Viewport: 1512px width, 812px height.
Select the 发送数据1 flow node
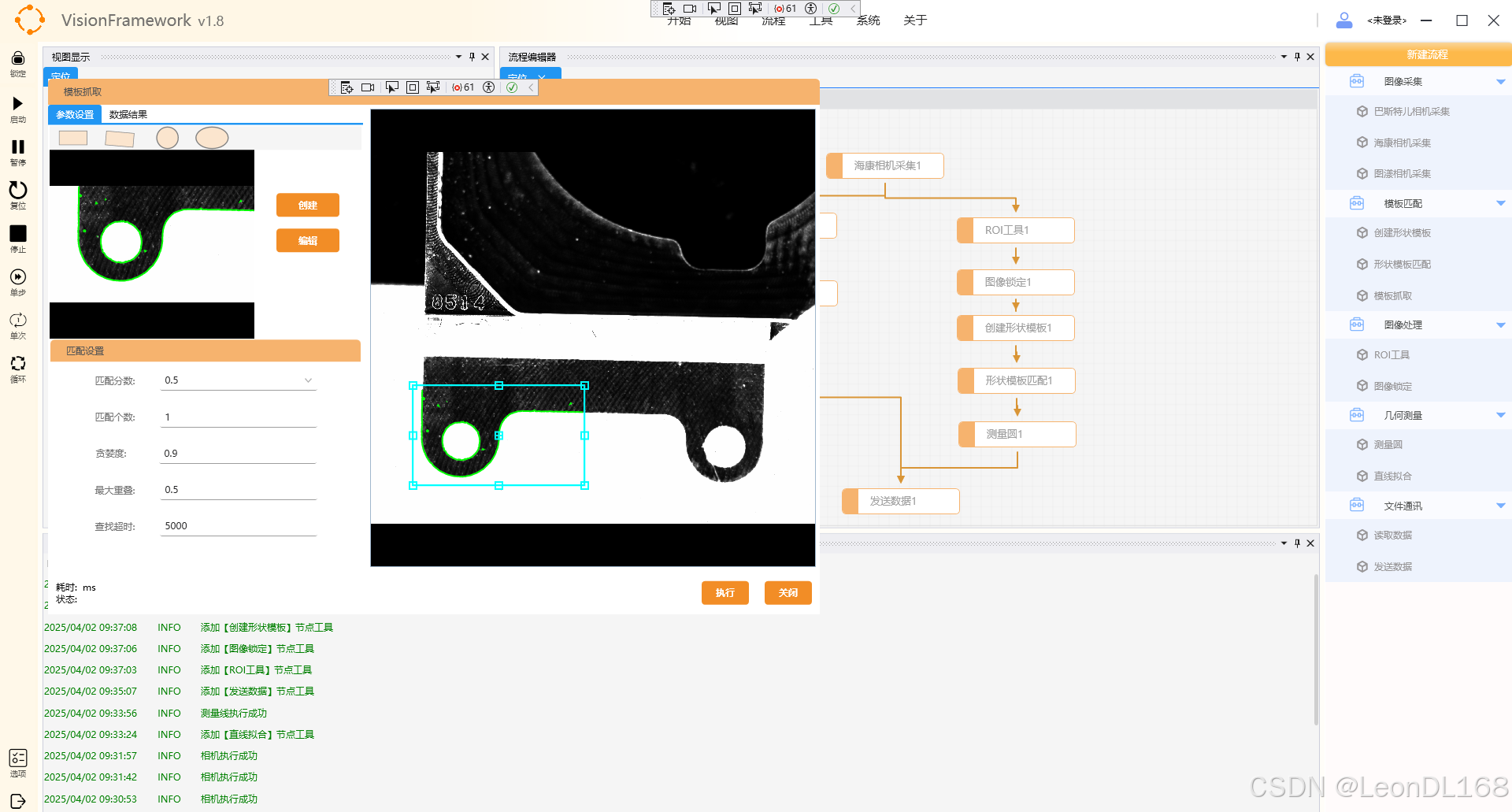pyautogui.click(x=901, y=501)
